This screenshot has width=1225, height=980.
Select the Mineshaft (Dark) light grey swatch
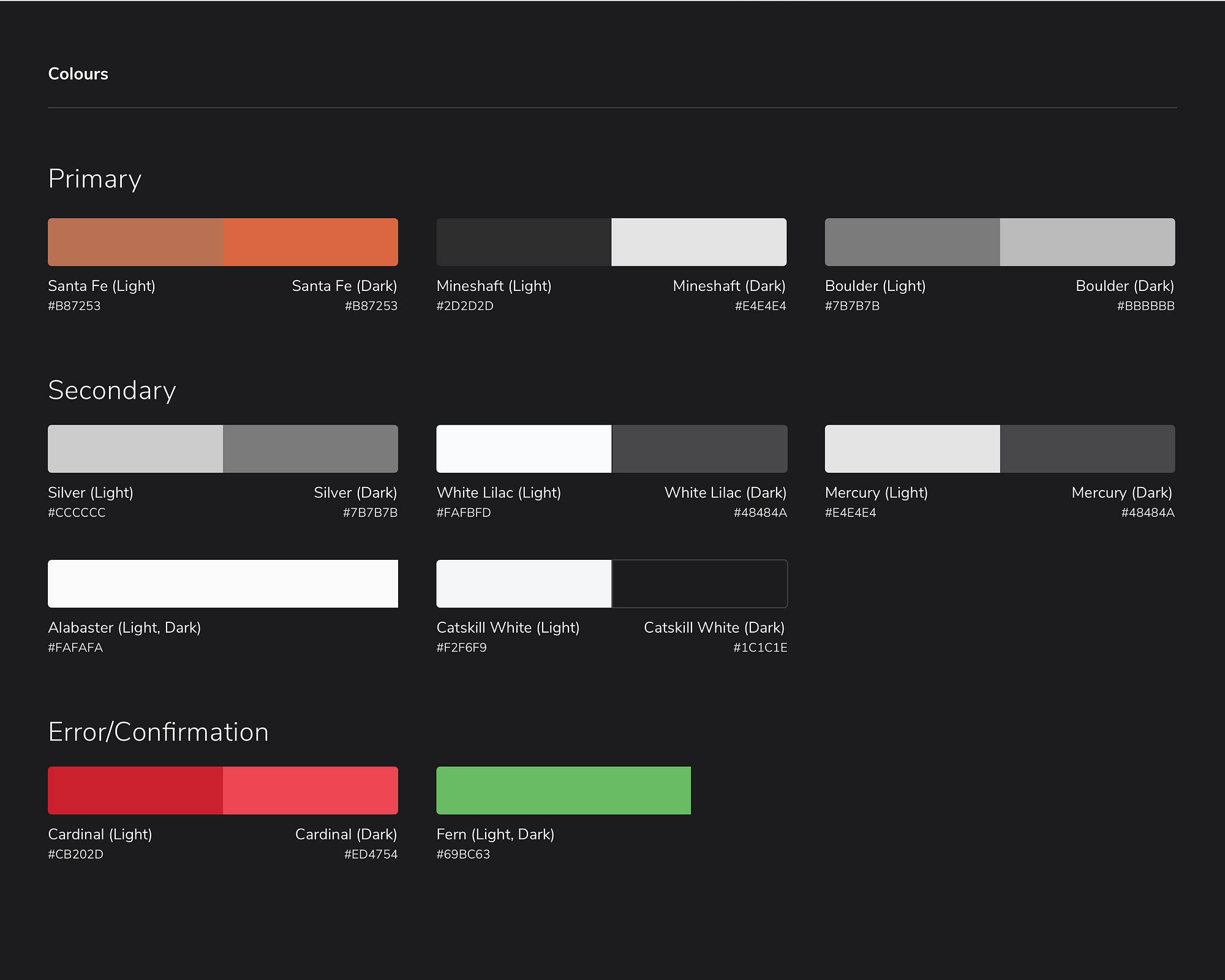pyautogui.click(x=699, y=242)
